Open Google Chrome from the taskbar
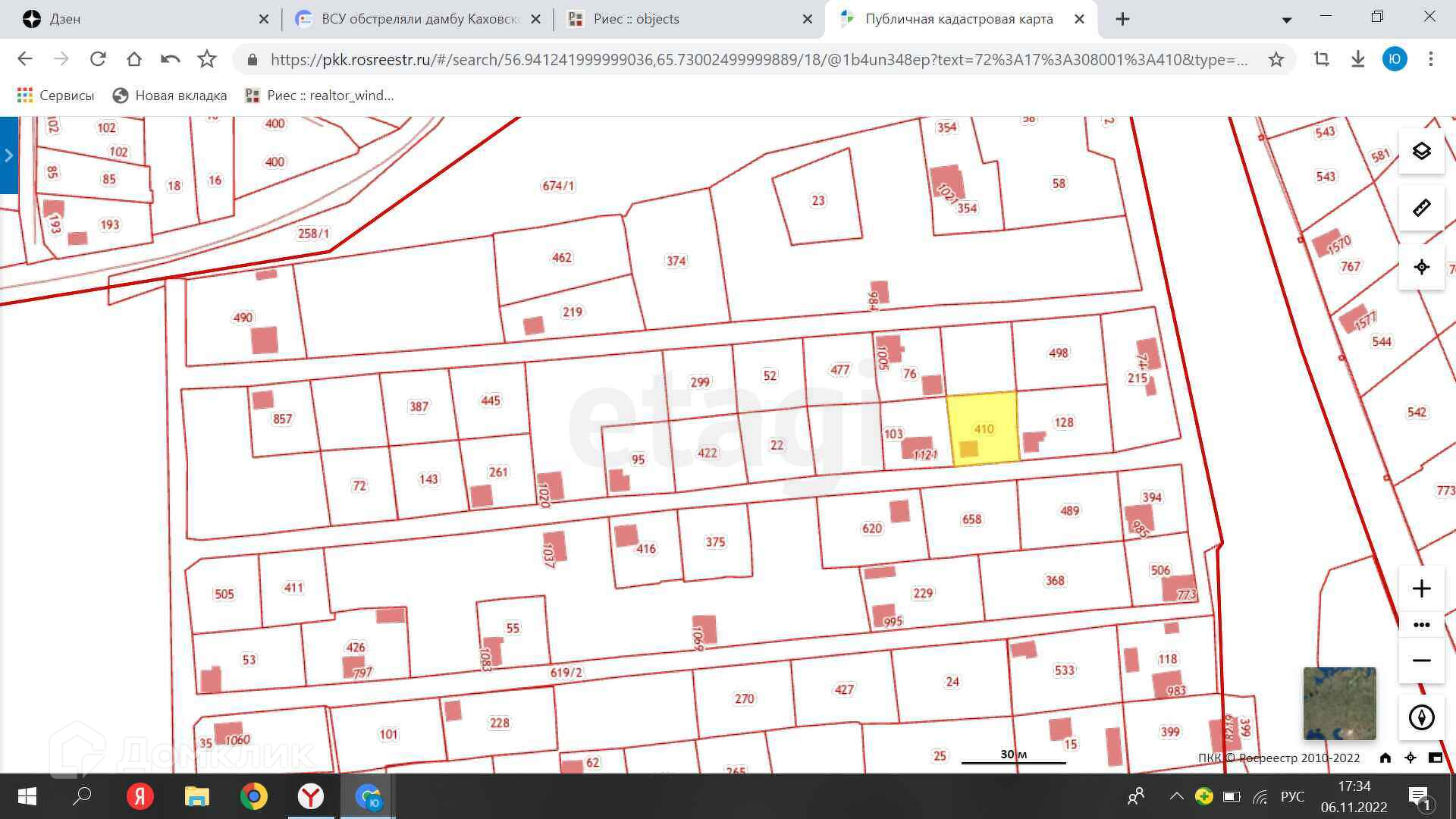 coord(253,796)
